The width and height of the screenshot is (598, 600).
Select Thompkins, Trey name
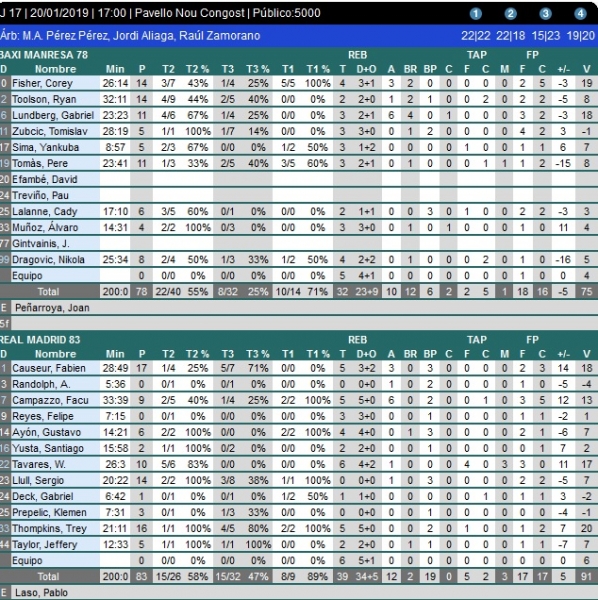pos(49,529)
